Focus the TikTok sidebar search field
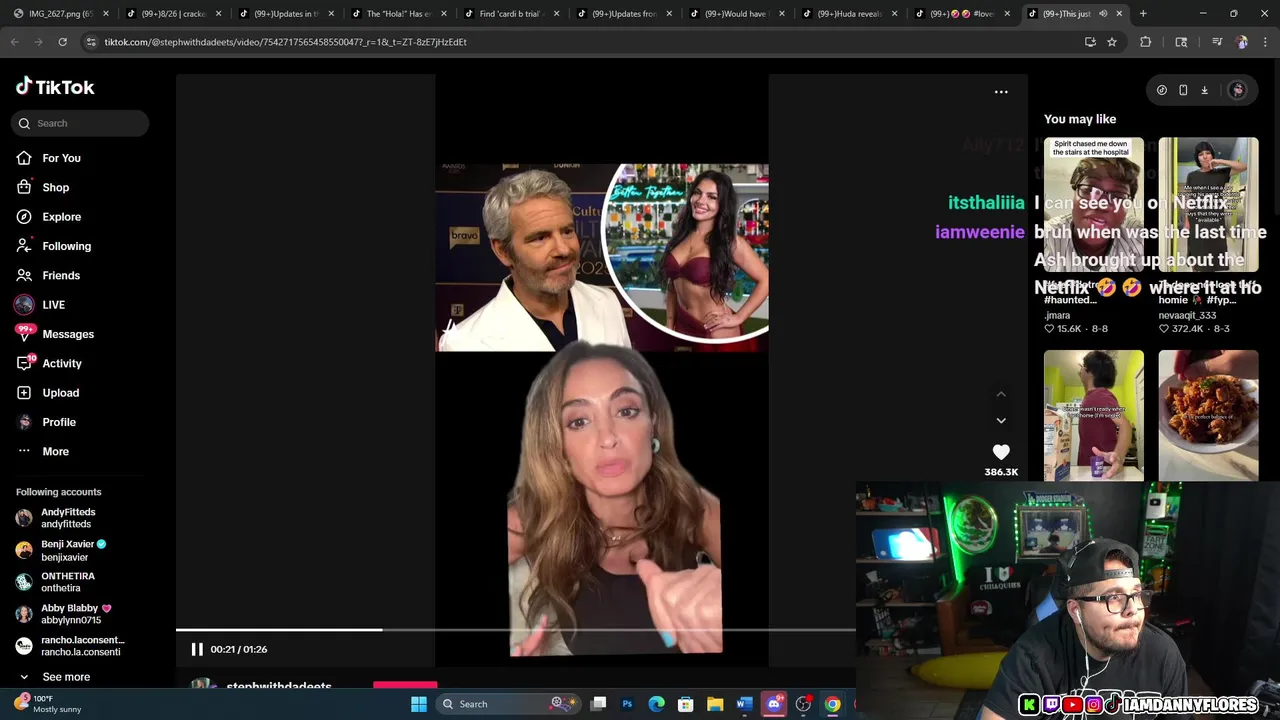 (80, 123)
